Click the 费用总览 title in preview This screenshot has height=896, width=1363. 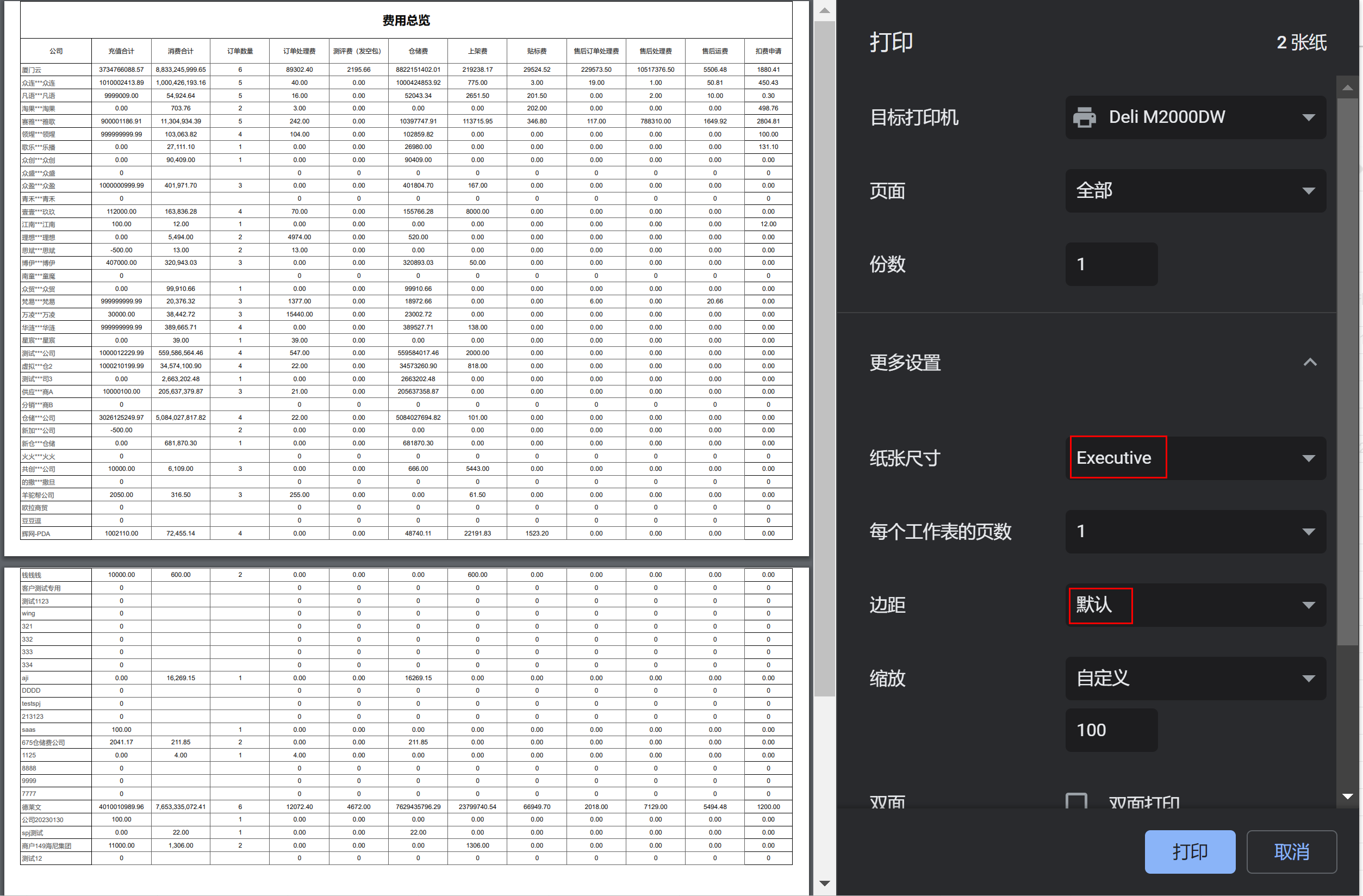[x=406, y=20]
